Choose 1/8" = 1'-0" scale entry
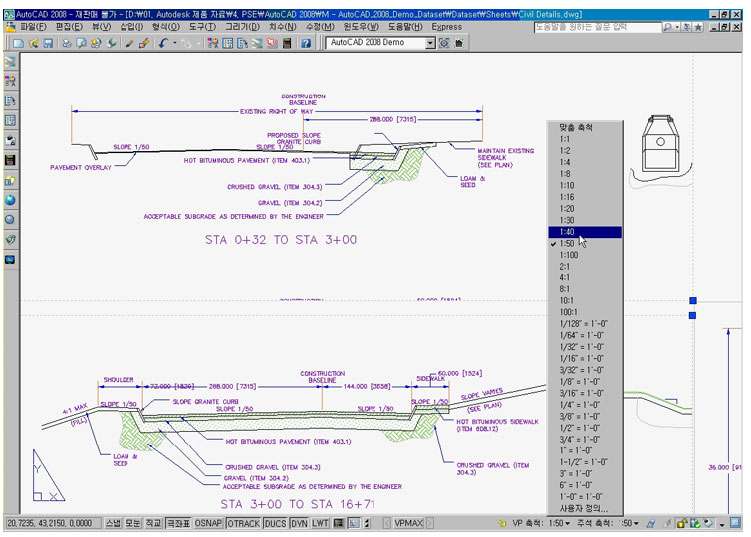 coord(585,382)
